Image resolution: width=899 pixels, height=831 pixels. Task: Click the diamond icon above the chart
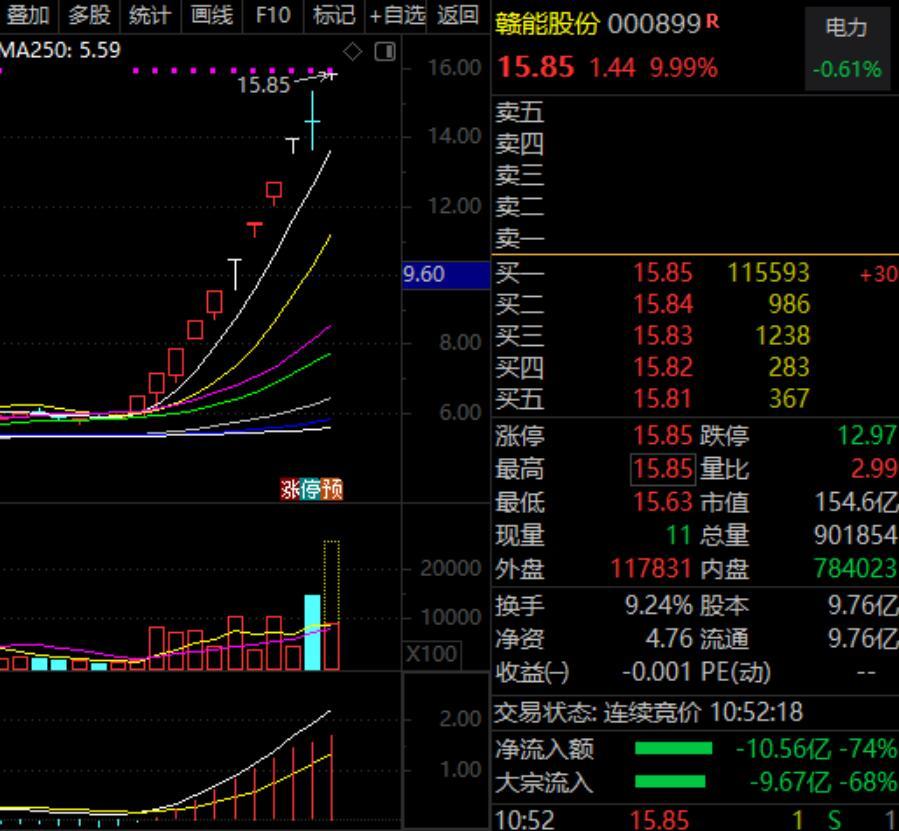pos(352,52)
